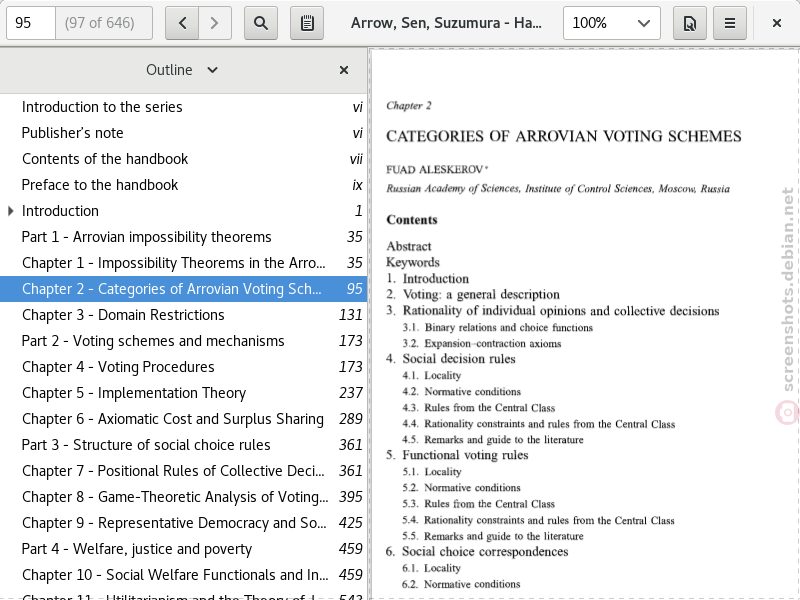Open the hamburger view options menu

click(x=730, y=23)
